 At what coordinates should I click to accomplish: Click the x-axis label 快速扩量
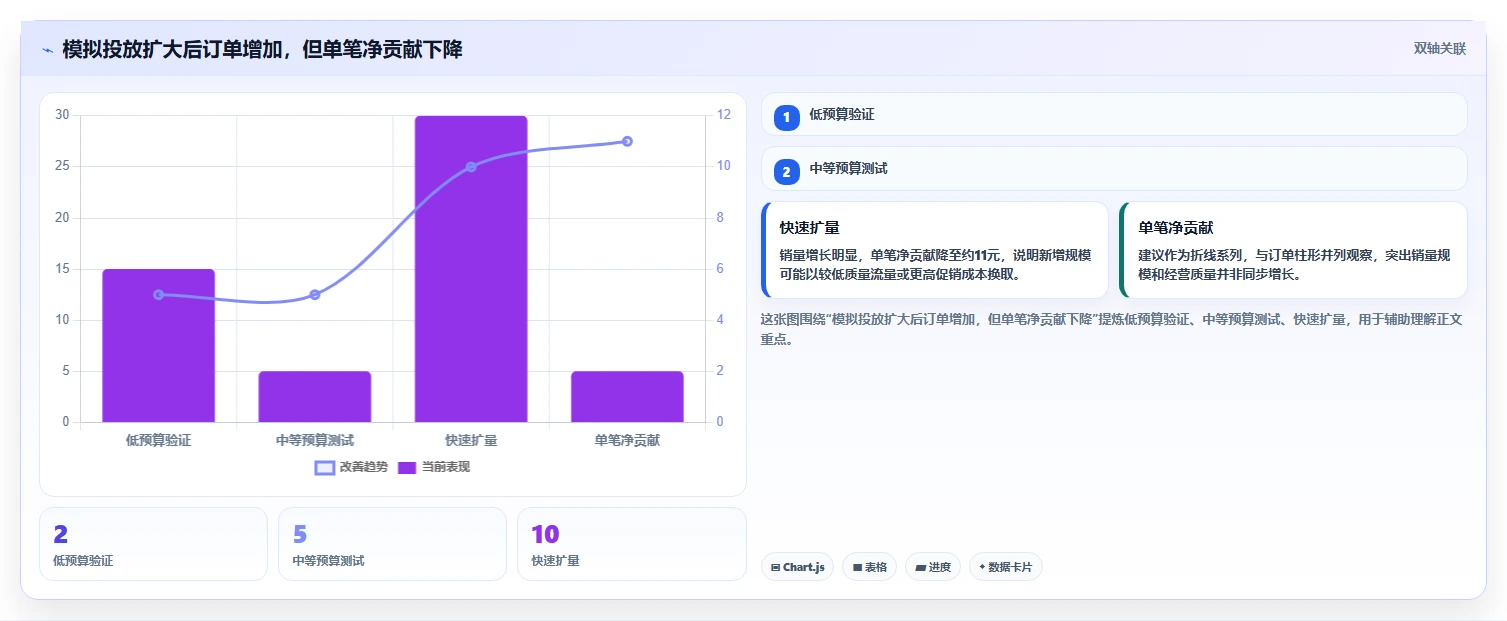471,440
